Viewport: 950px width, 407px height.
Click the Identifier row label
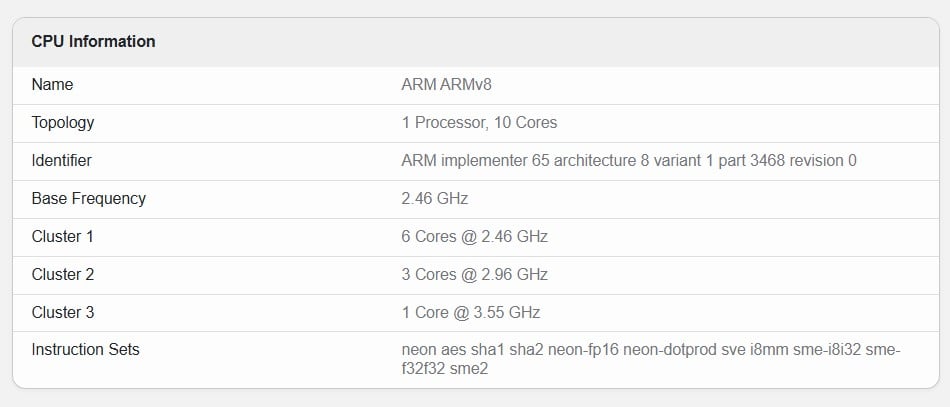click(61, 161)
